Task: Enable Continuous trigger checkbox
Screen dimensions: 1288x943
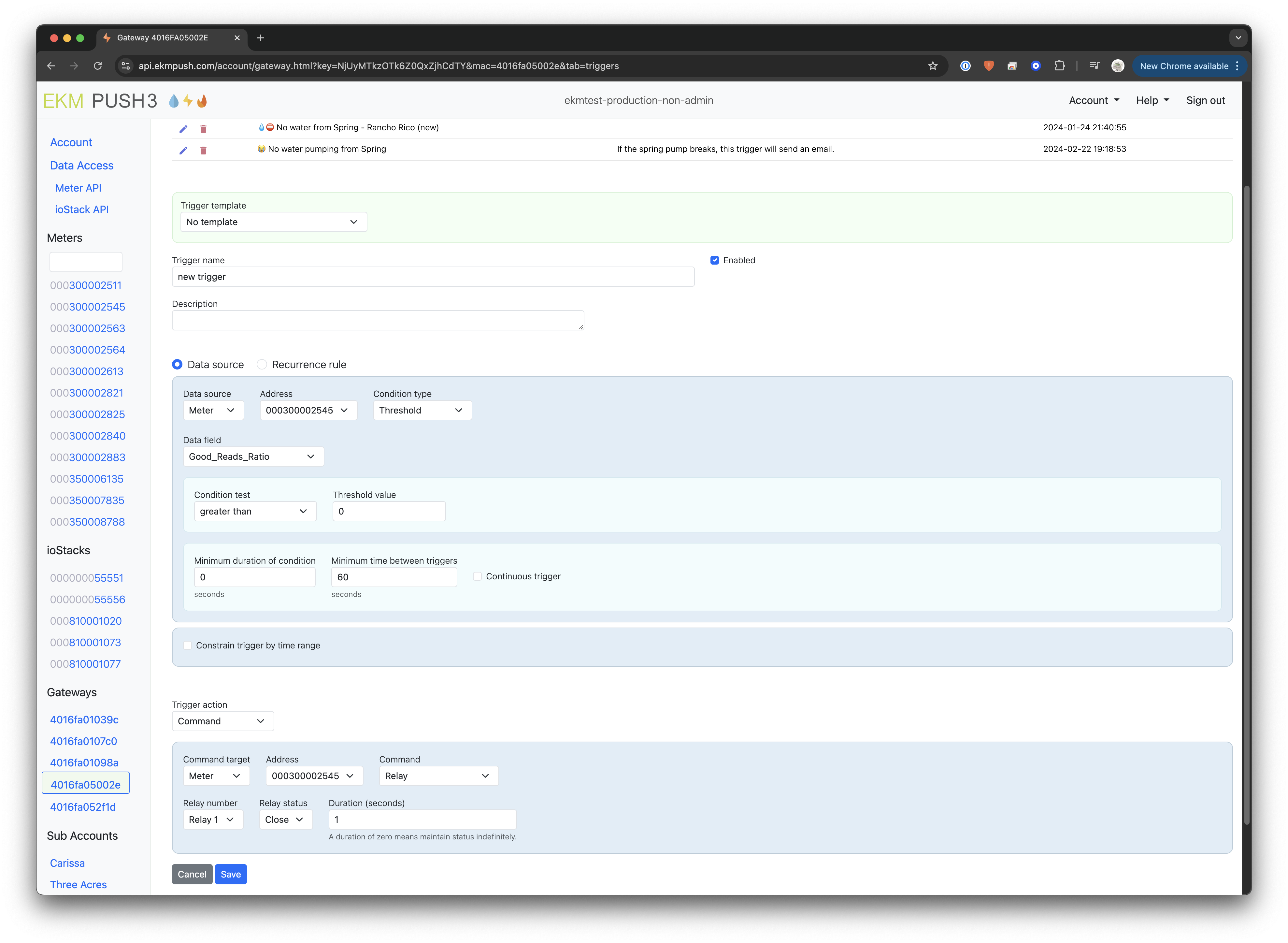Action: click(477, 576)
